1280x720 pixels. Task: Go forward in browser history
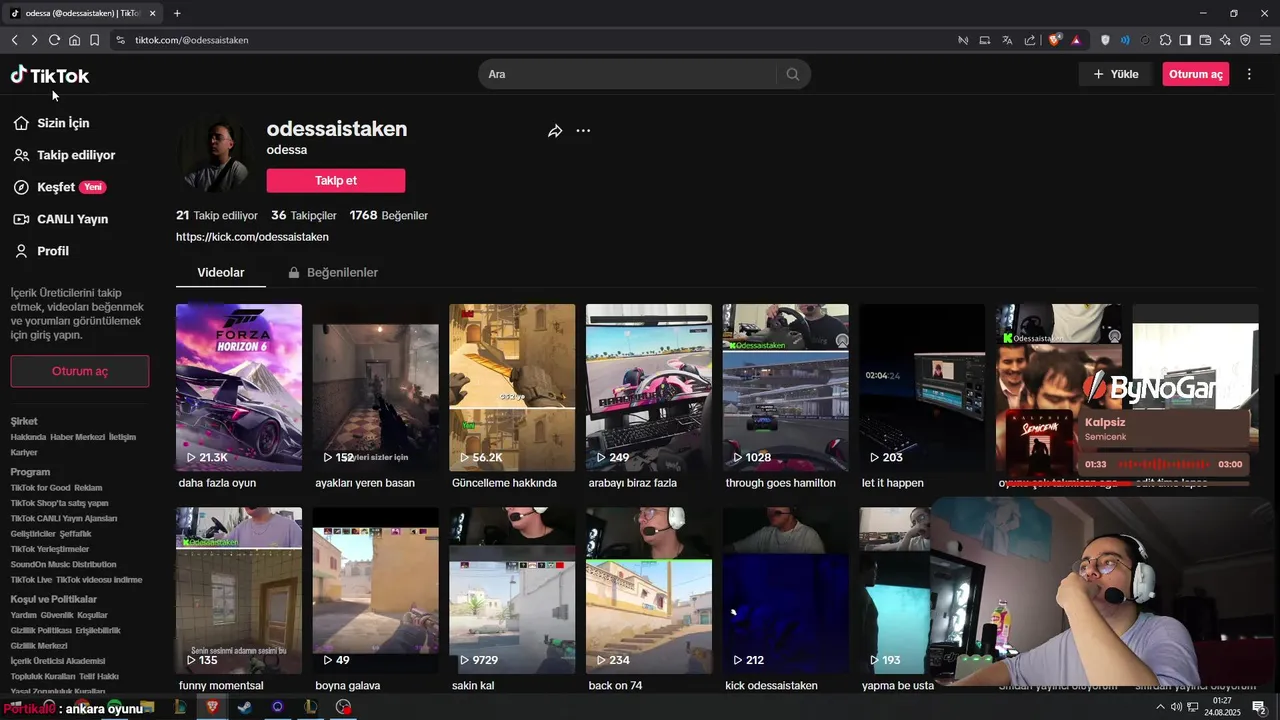[34, 40]
